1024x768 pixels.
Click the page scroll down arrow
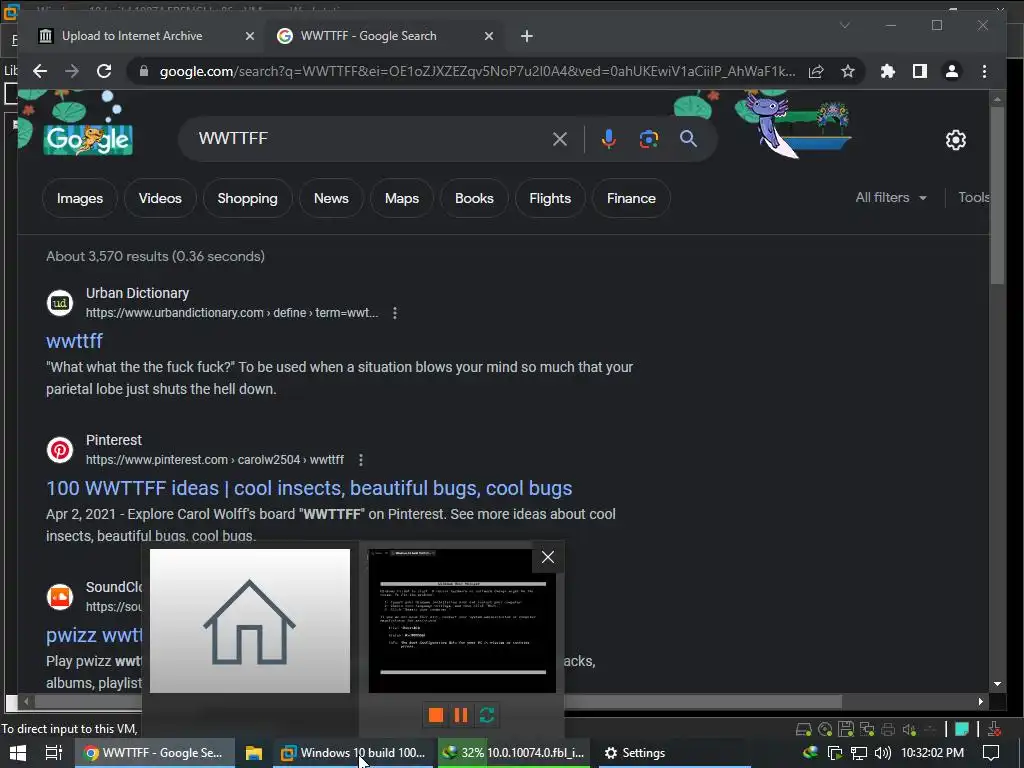coord(997,684)
